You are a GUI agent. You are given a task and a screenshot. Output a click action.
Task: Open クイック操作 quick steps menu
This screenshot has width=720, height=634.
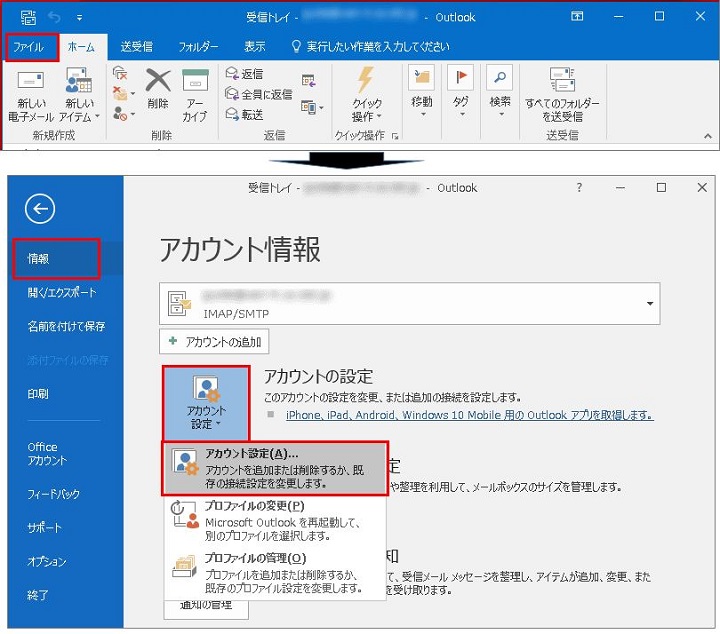coord(366,95)
